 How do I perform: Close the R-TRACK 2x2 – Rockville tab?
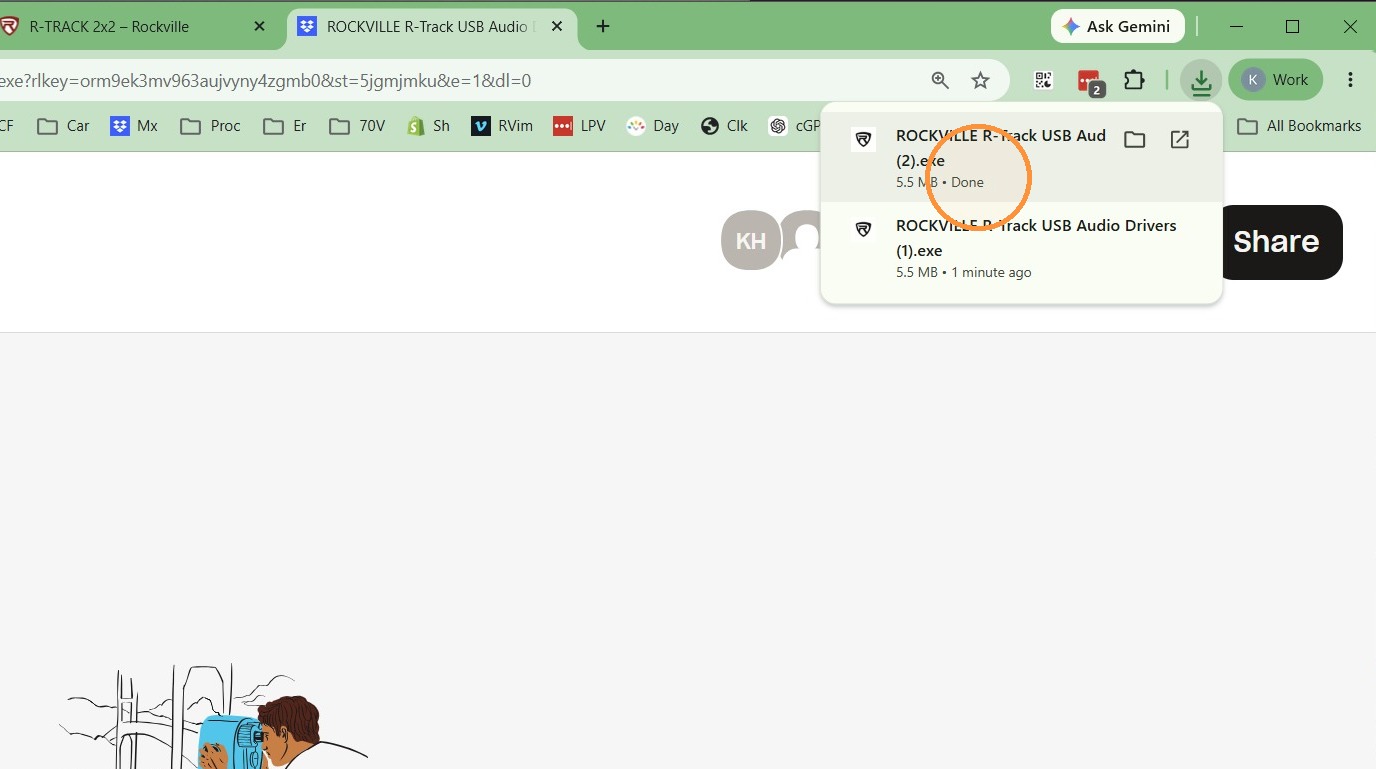tap(259, 27)
